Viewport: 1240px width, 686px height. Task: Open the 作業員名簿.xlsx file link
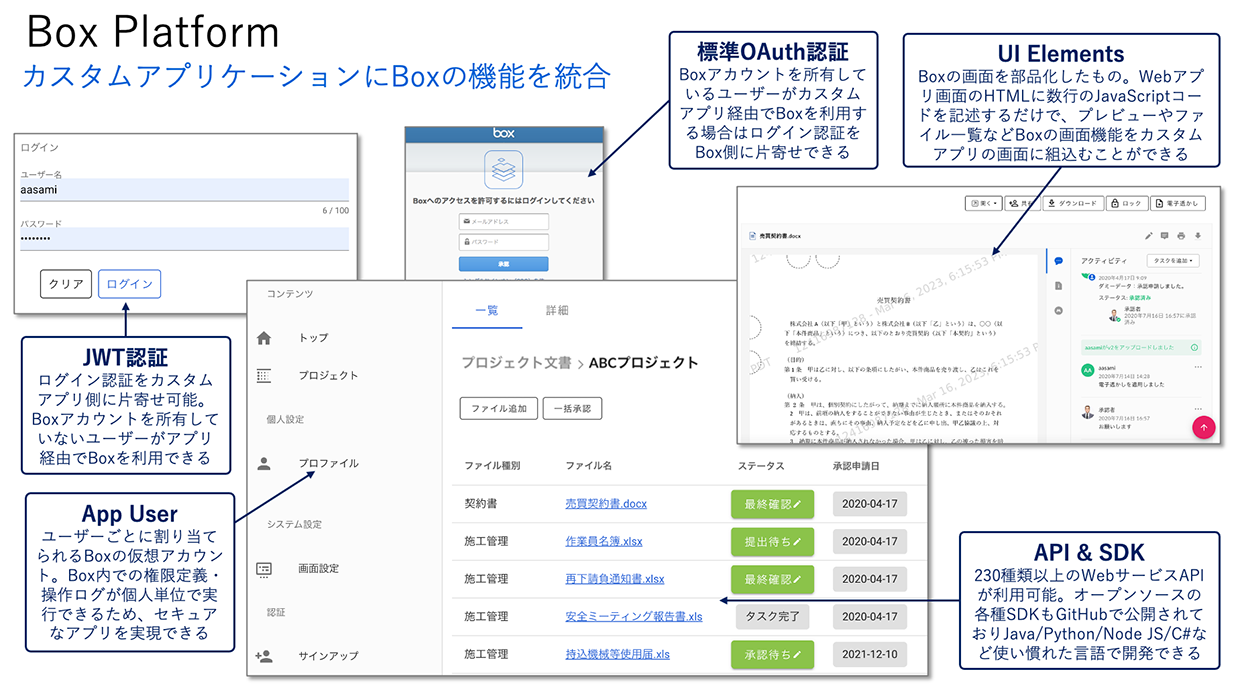pos(604,541)
